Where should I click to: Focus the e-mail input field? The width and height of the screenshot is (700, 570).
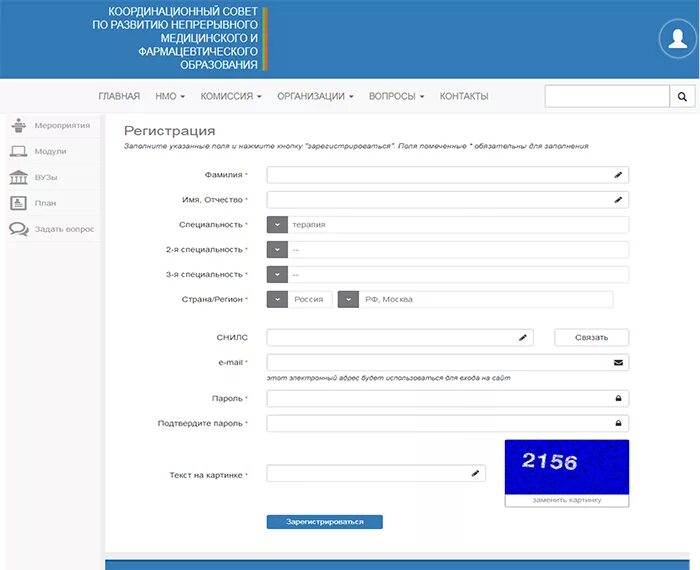coord(448,362)
